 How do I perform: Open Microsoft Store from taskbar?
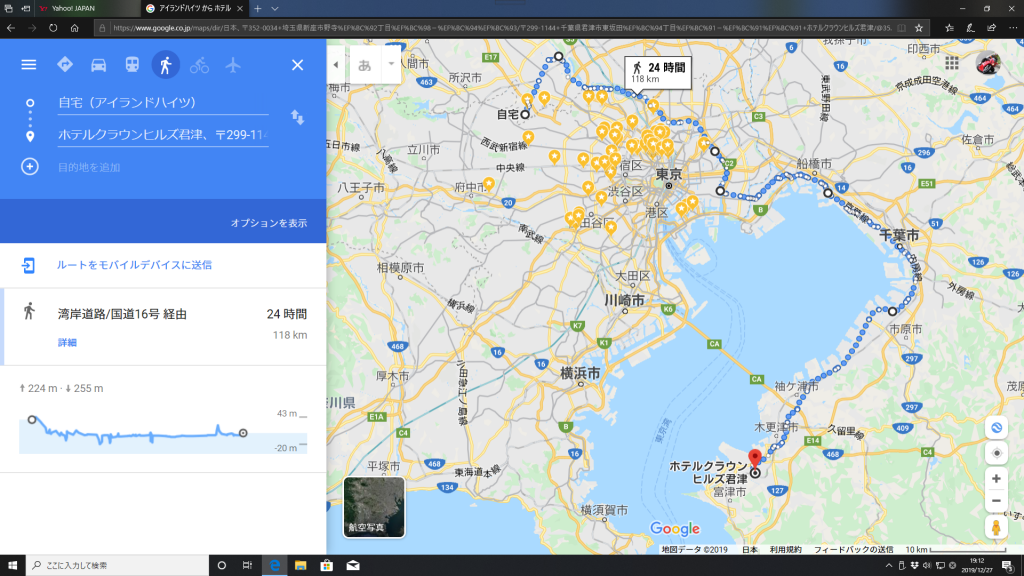327,566
